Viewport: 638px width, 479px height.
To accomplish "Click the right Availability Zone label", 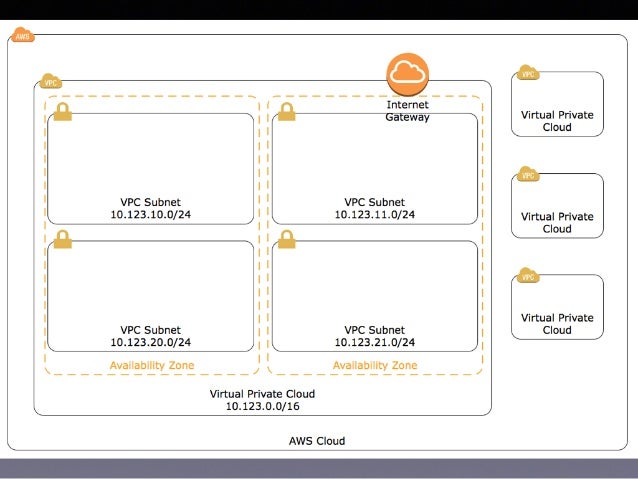I will click(375, 365).
